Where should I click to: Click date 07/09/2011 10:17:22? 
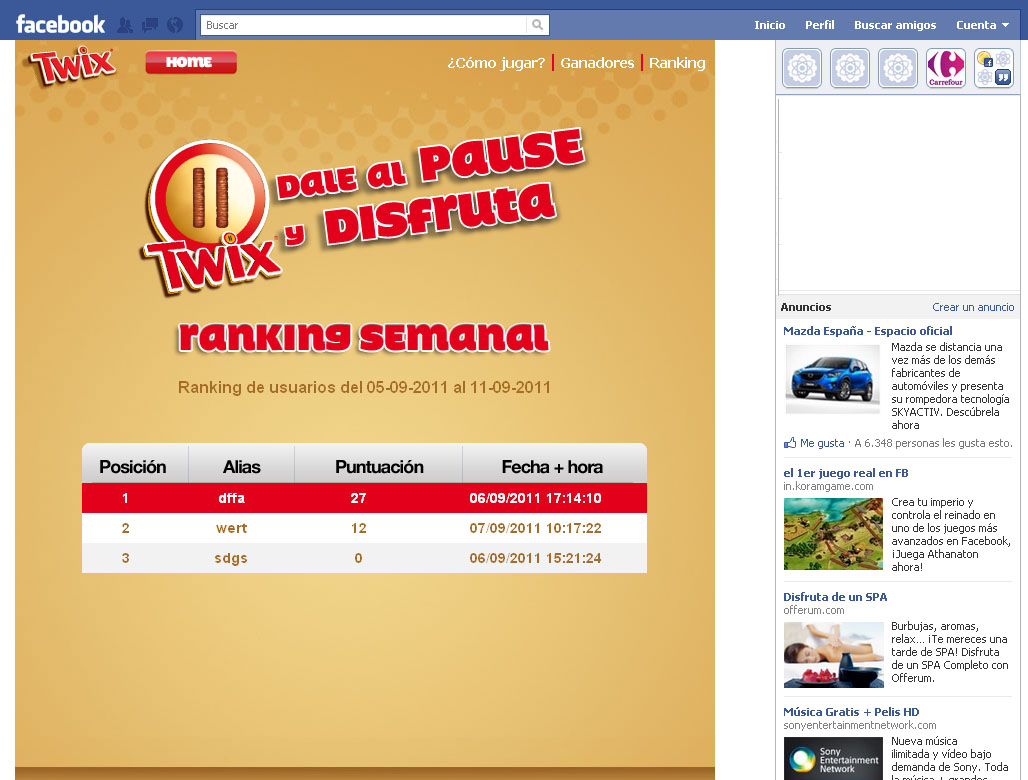click(535, 528)
